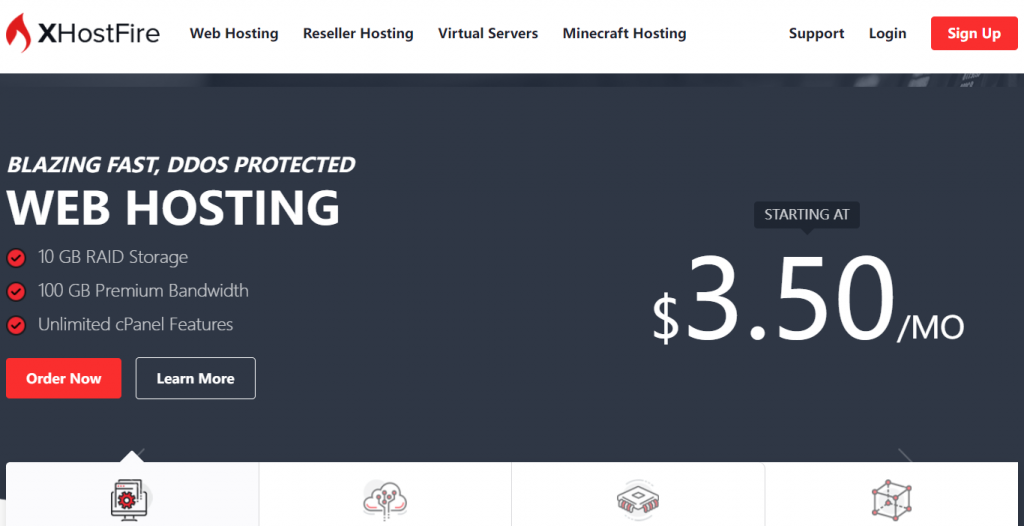The width and height of the screenshot is (1024, 526).
Task: Open the Reseller Hosting menu
Action: pos(358,33)
